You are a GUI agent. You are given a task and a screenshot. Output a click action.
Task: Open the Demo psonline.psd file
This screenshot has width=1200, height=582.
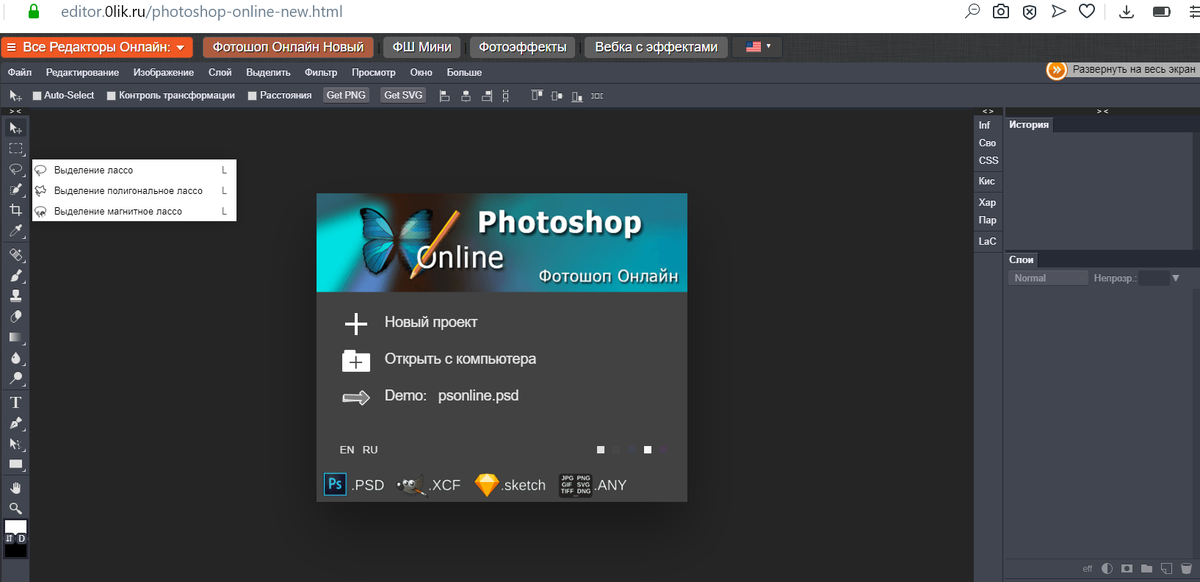(x=478, y=395)
